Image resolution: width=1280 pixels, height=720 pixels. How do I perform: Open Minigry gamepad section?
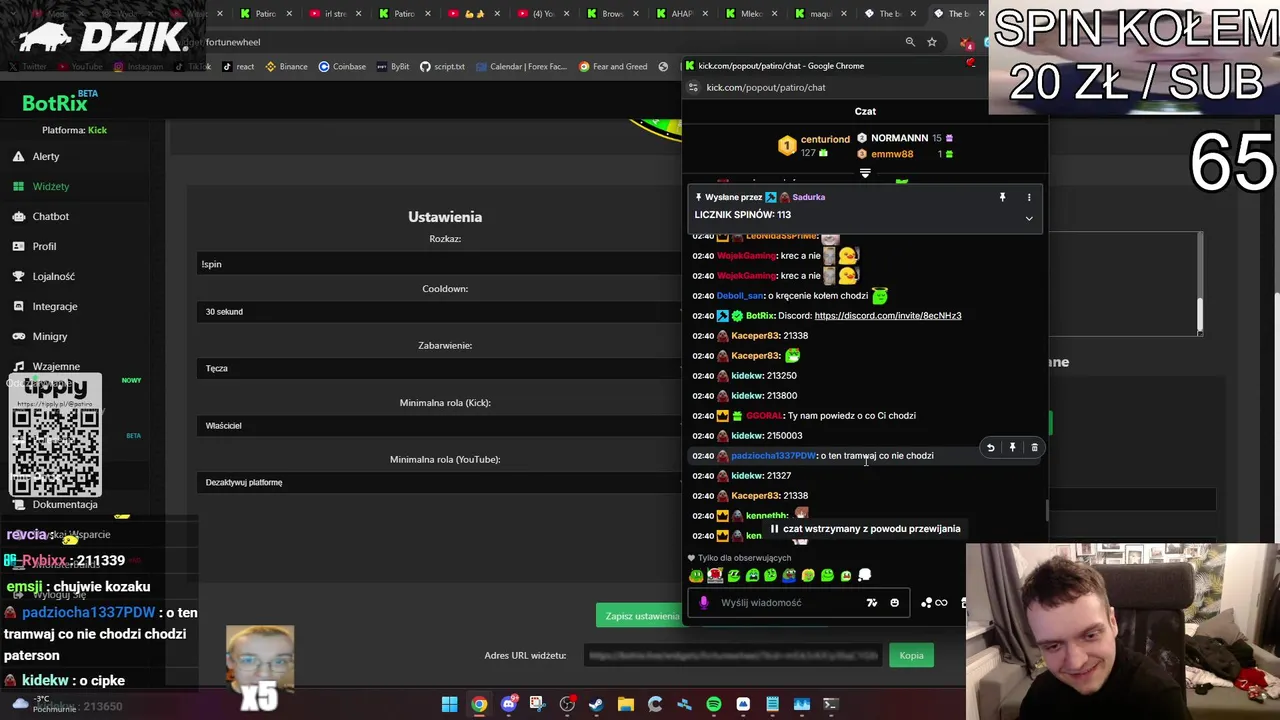click(49, 336)
